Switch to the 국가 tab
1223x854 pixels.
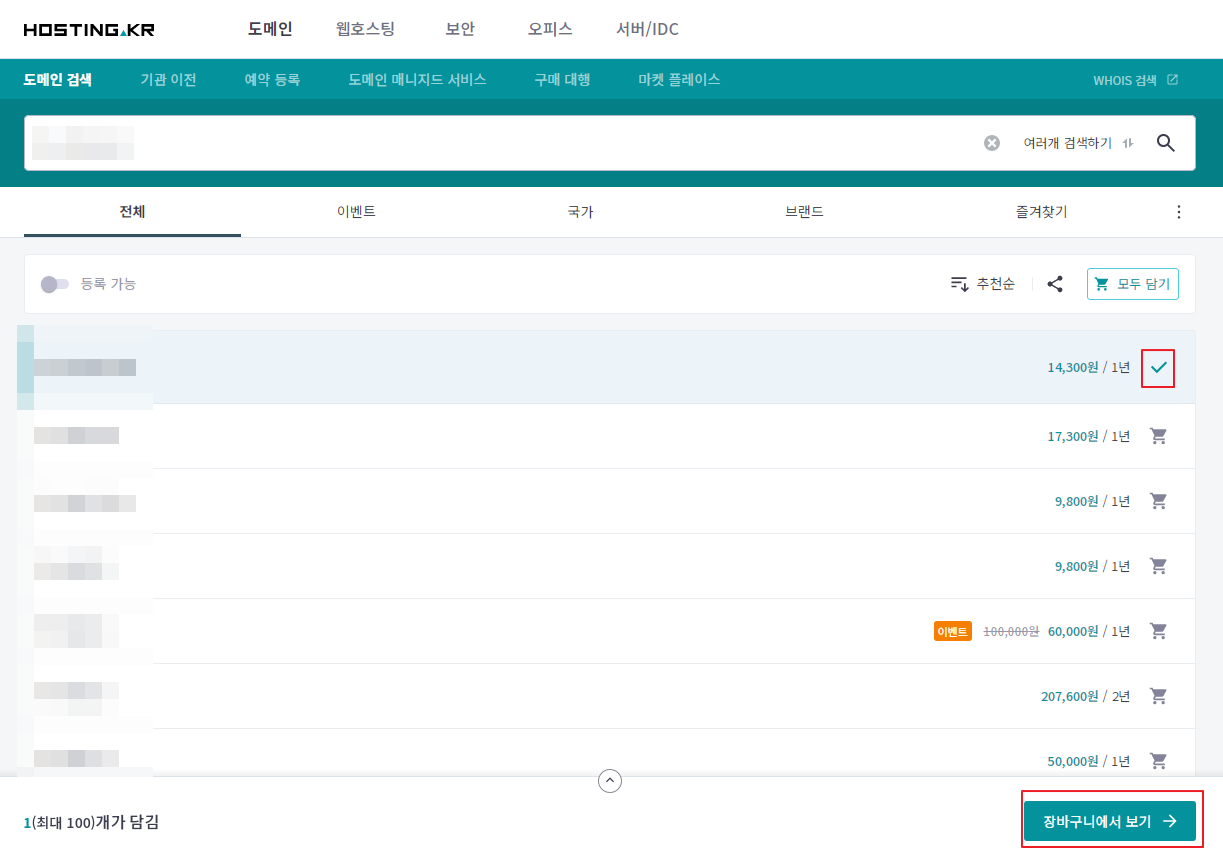pyautogui.click(x=580, y=212)
